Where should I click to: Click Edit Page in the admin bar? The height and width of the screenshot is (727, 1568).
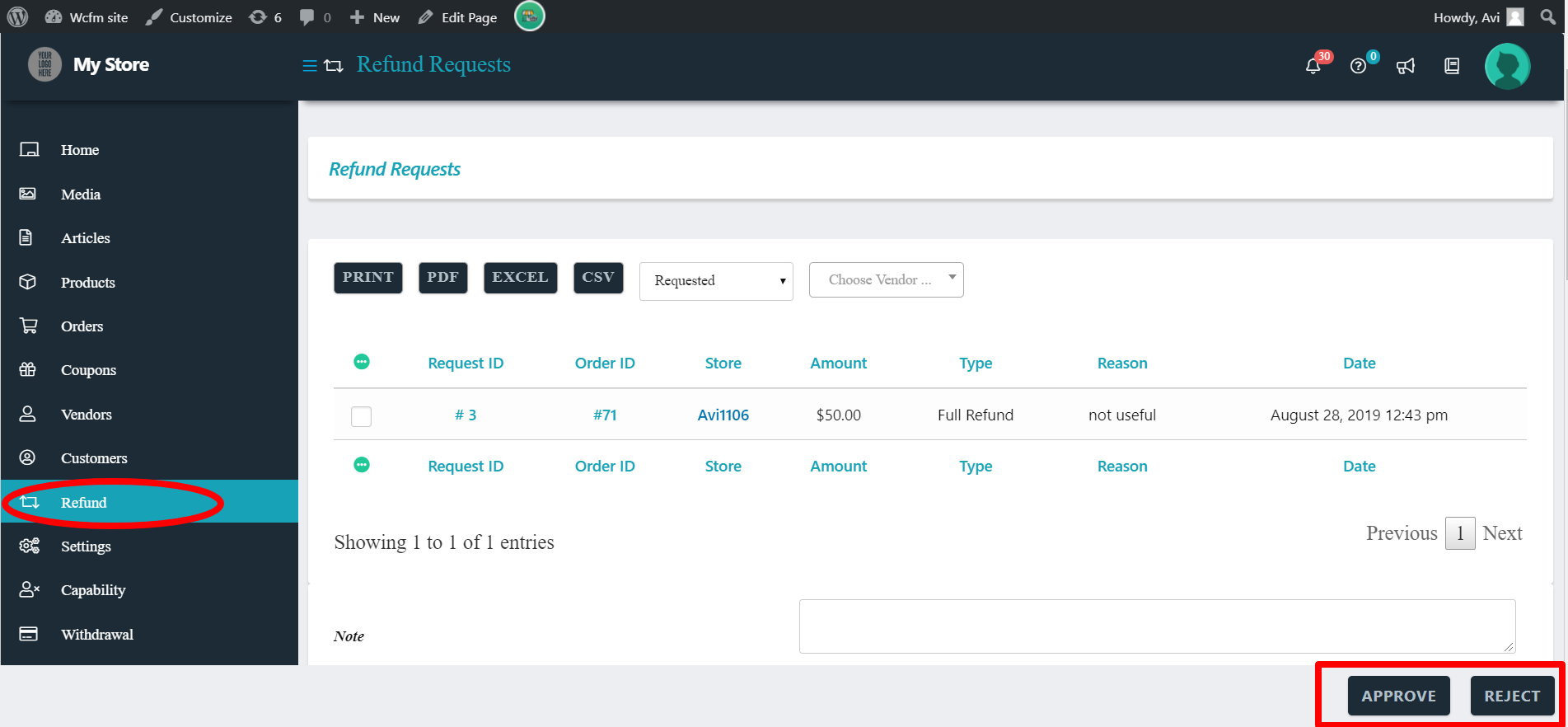458,17
